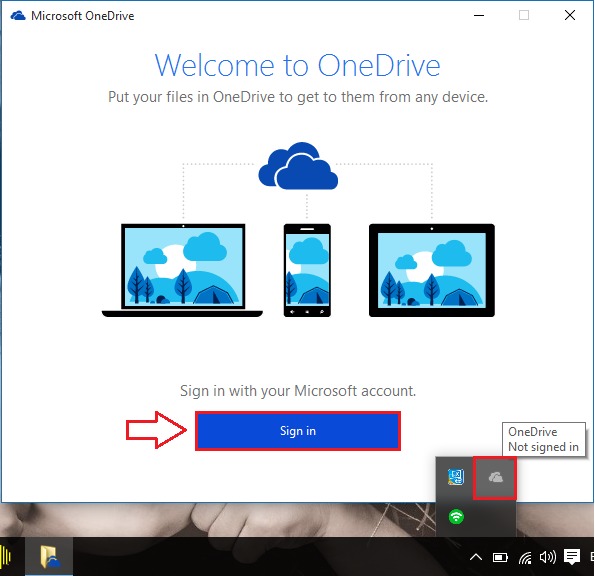The width and height of the screenshot is (595, 576).
Task: Click the OneDrive cloud icon in tray overflow
Action: [x=495, y=477]
